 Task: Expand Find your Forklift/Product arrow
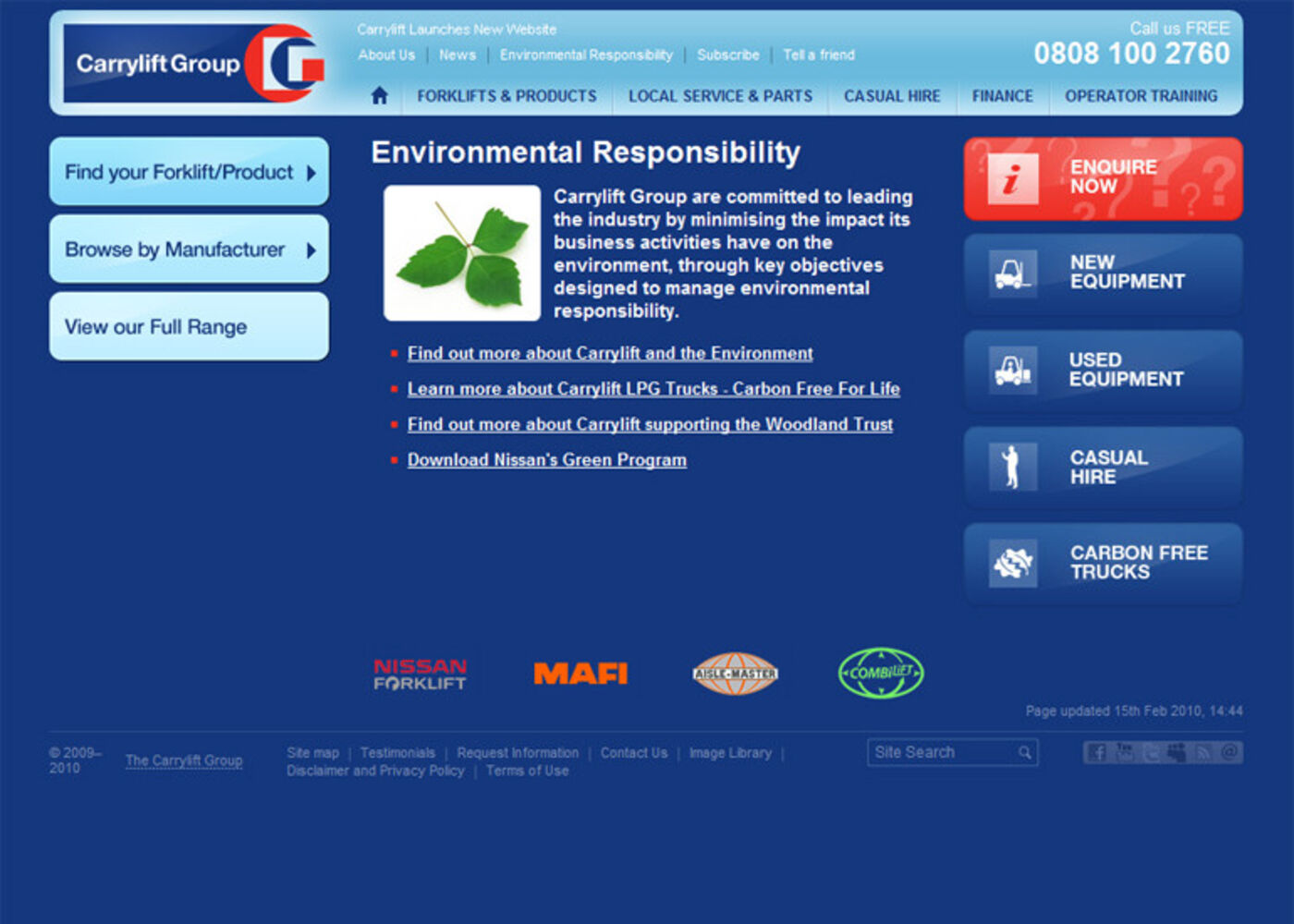(x=311, y=173)
